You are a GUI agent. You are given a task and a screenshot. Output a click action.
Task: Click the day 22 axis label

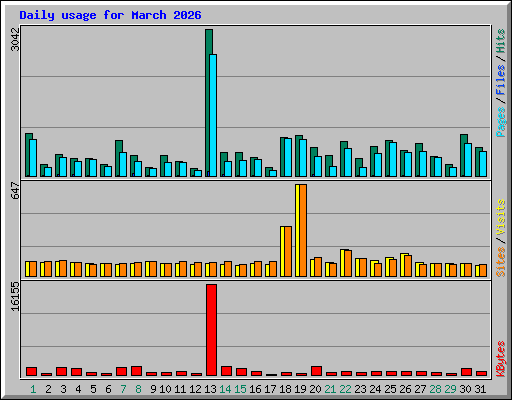tap(345, 389)
